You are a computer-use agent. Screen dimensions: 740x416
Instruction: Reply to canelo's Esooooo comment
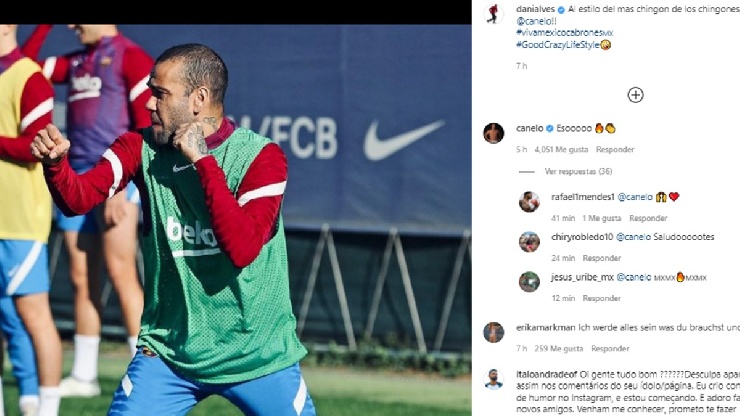[614, 150]
